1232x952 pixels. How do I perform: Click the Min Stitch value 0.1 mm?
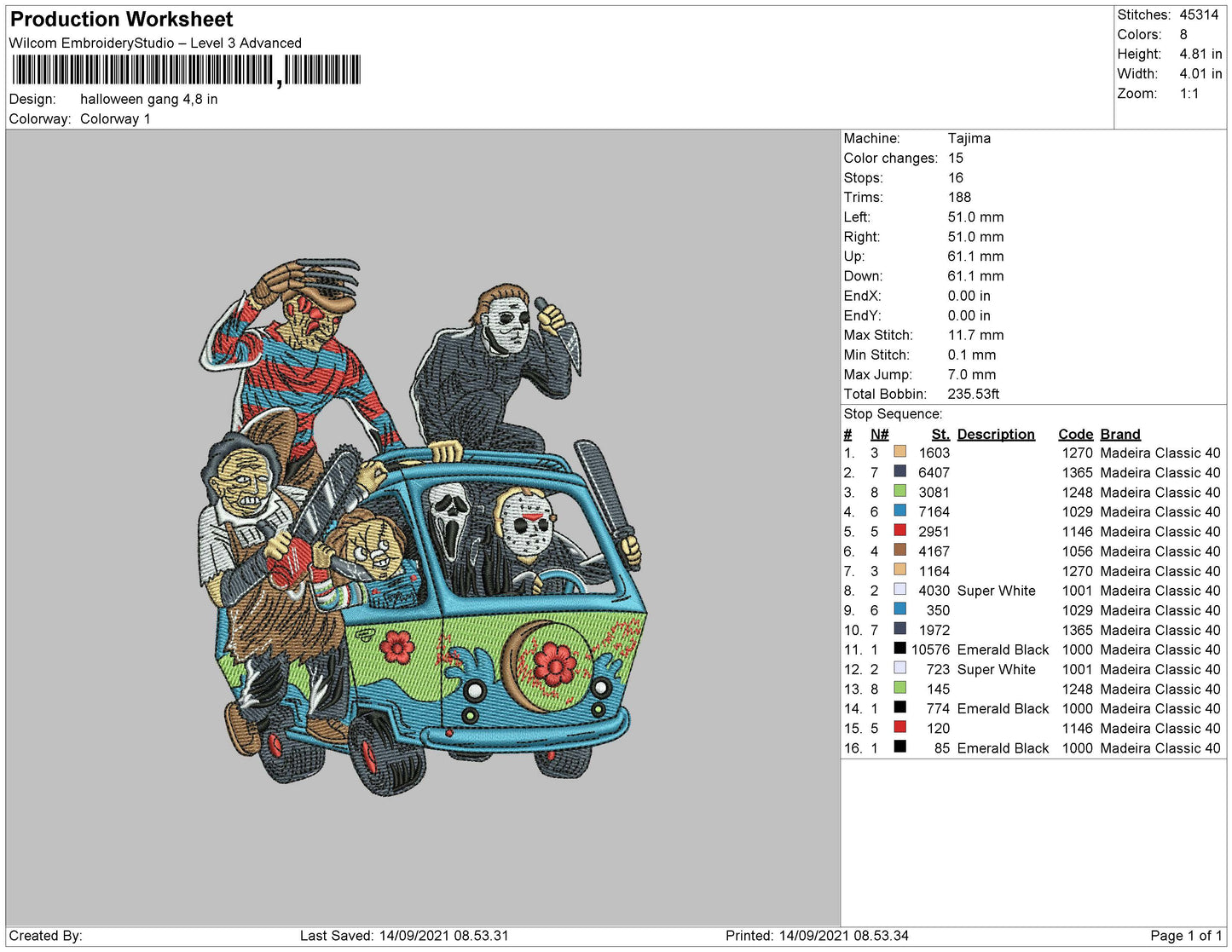coord(972,354)
